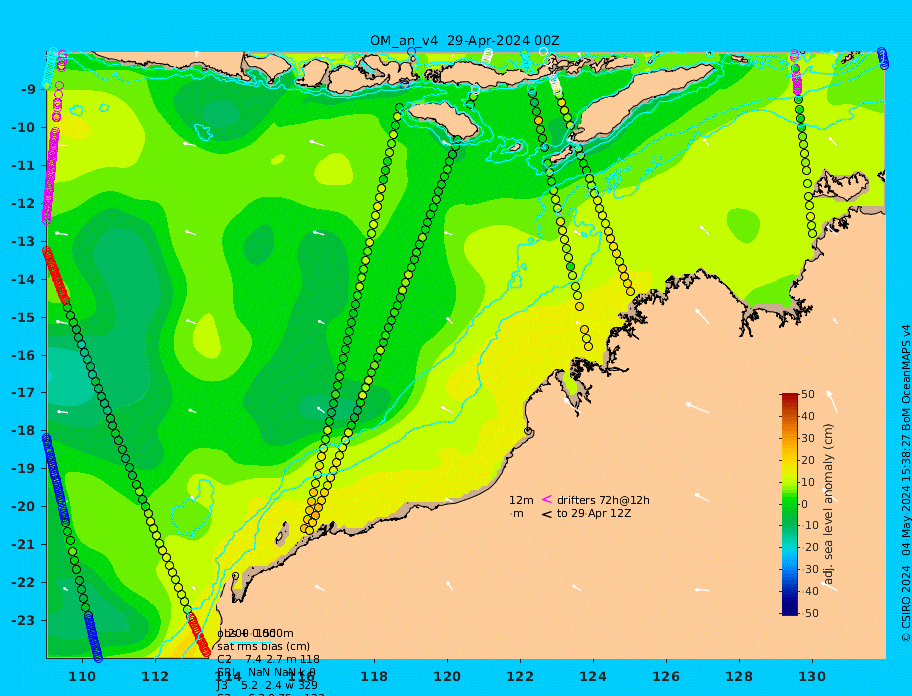Click the 'drifters 72h@12h' legend text
Viewport: 912px width, 696px height.
click(603, 500)
